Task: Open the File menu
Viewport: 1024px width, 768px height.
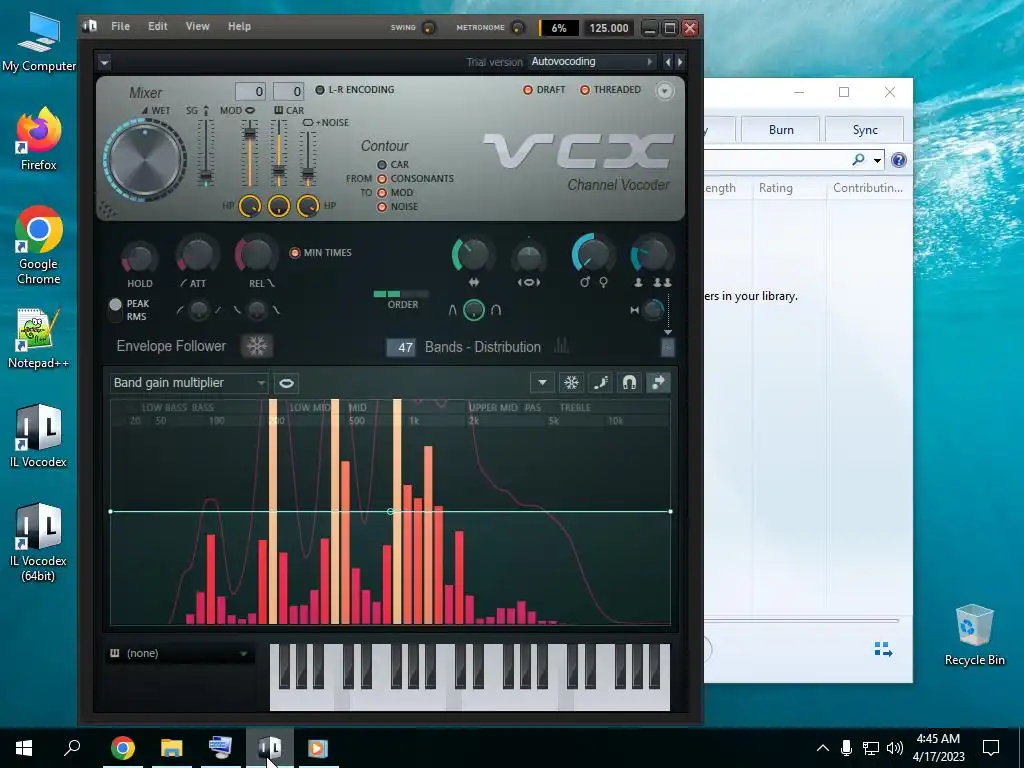Action: tap(120, 26)
